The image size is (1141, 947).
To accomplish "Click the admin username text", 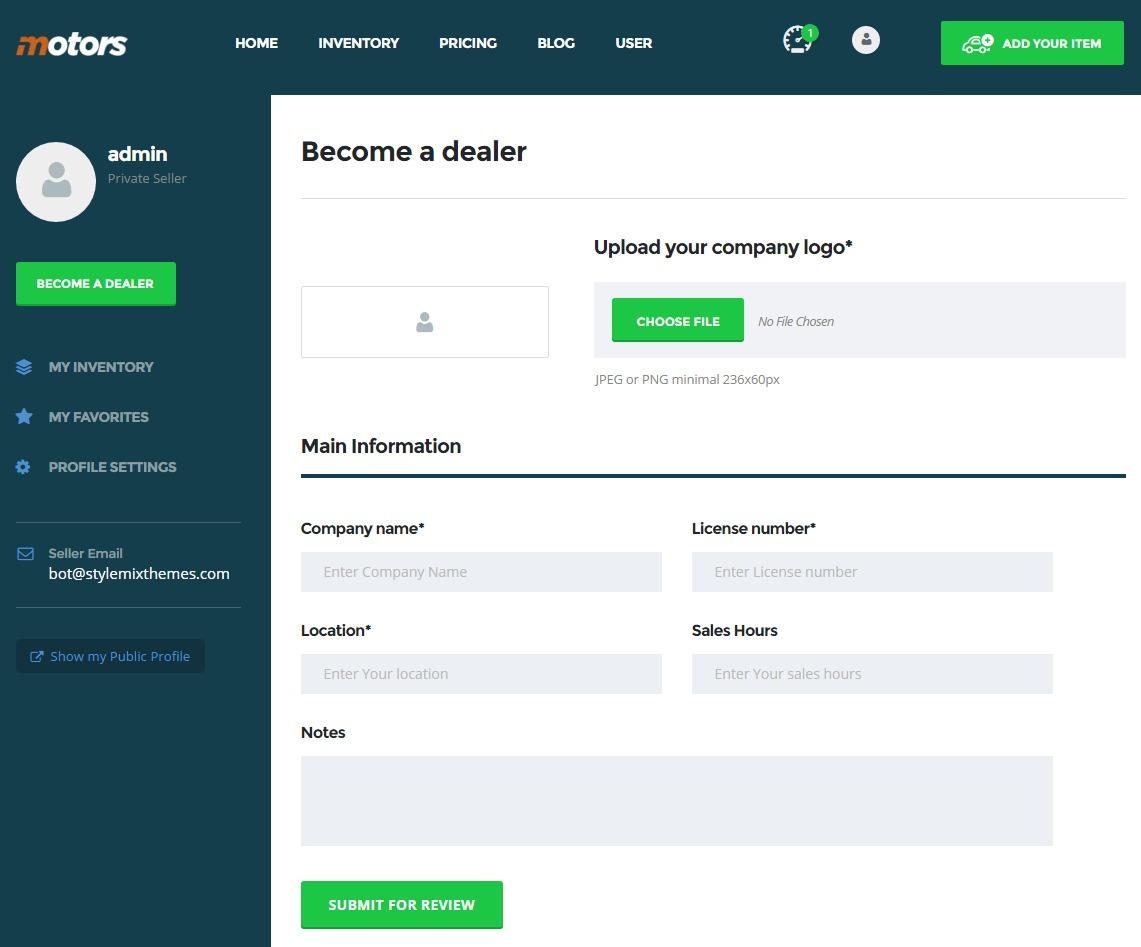I will 138,154.
